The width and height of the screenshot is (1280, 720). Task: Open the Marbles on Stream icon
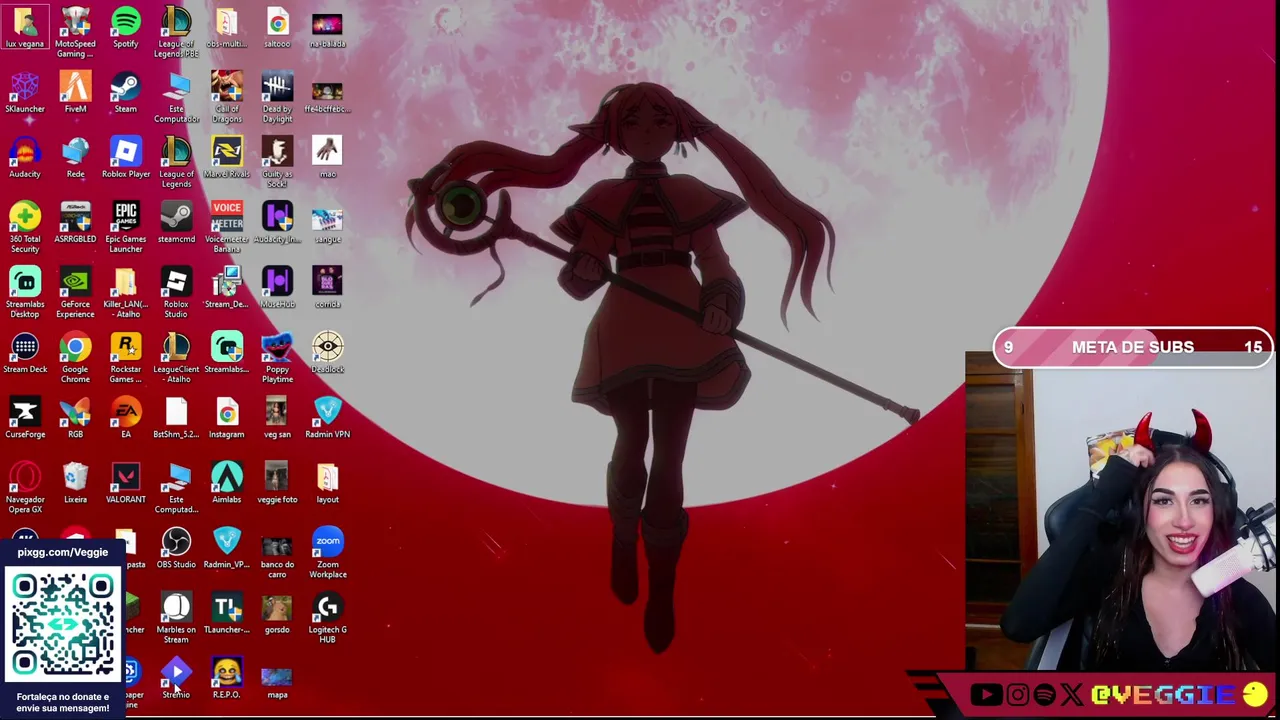tap(176, 617)
